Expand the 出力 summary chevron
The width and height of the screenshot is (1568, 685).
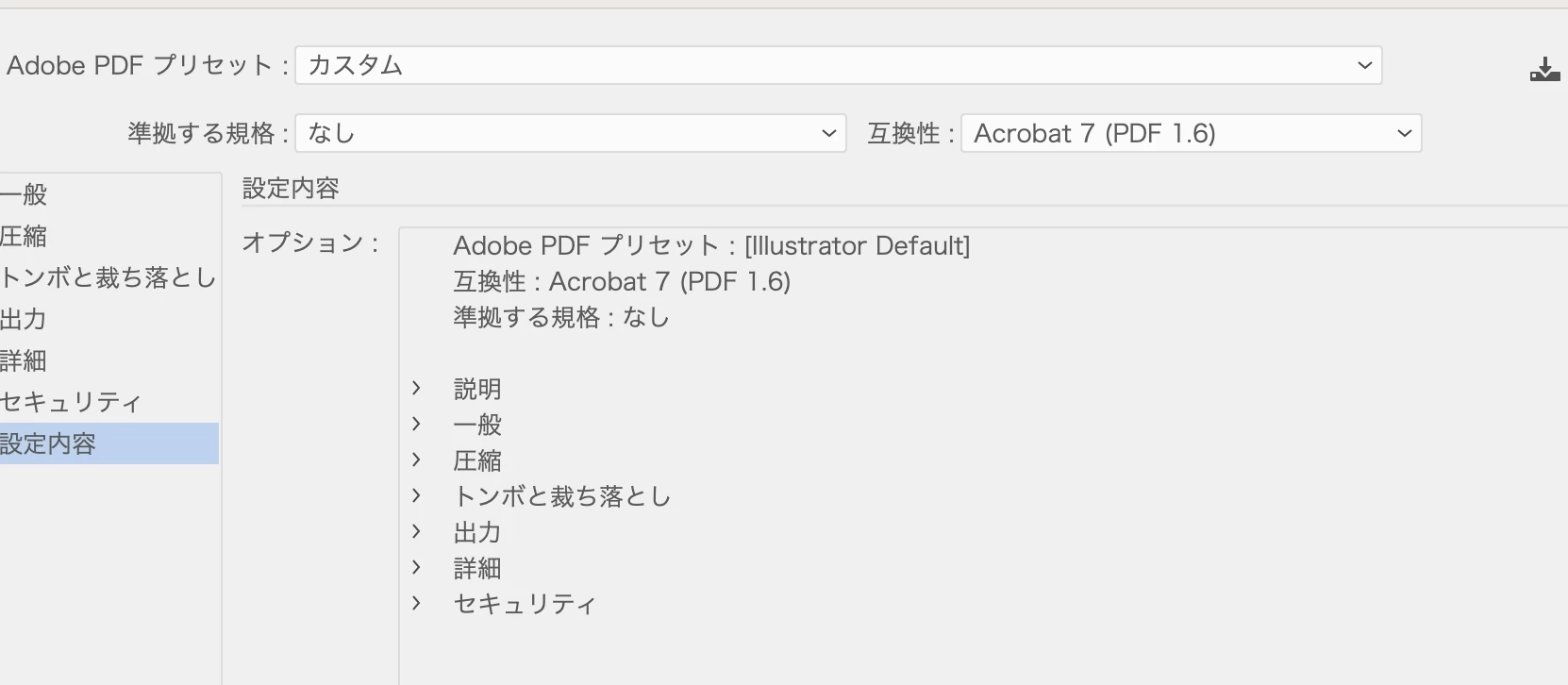point(416,531)
